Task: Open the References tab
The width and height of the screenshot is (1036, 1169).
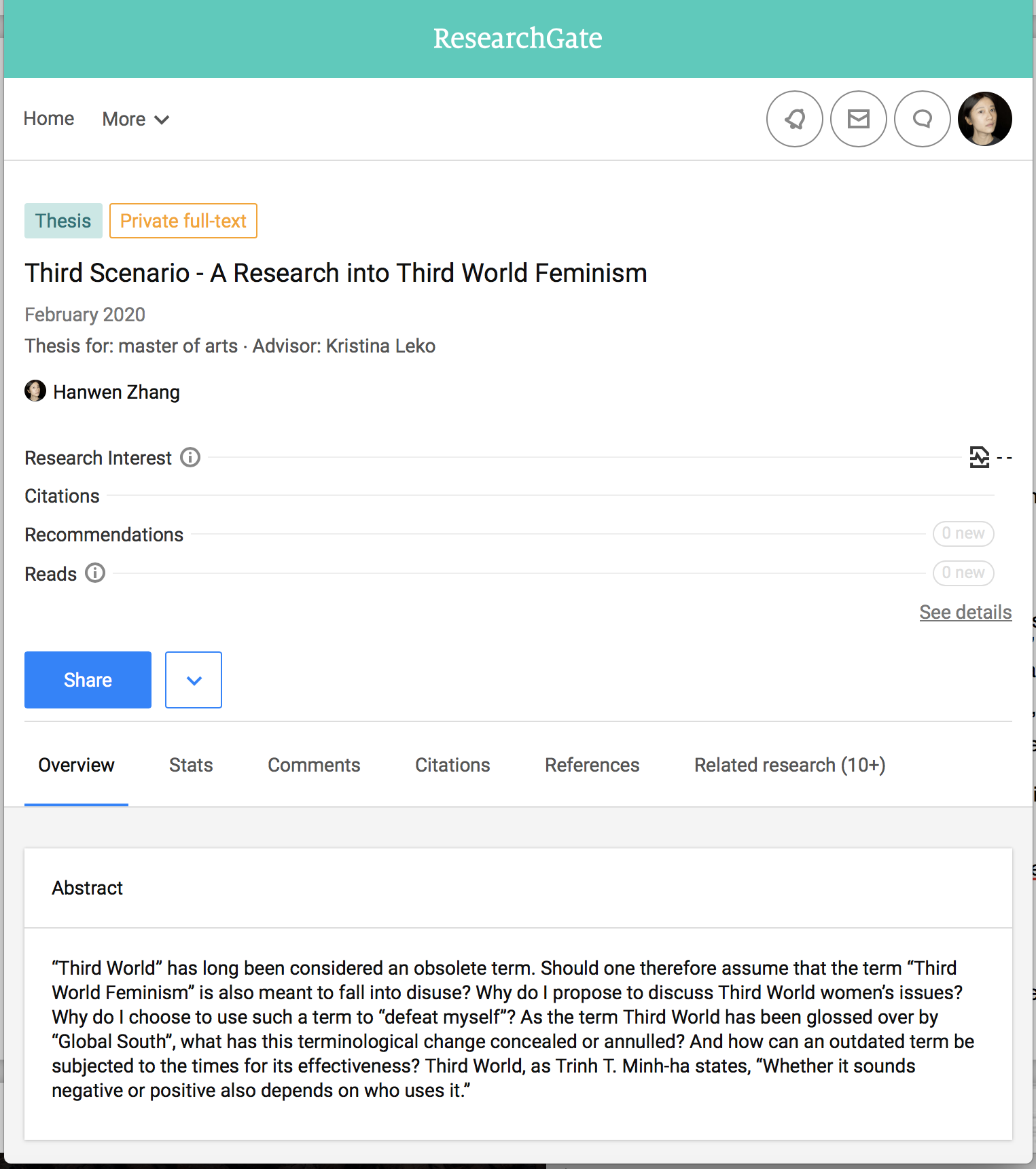Action: (592, 765)
